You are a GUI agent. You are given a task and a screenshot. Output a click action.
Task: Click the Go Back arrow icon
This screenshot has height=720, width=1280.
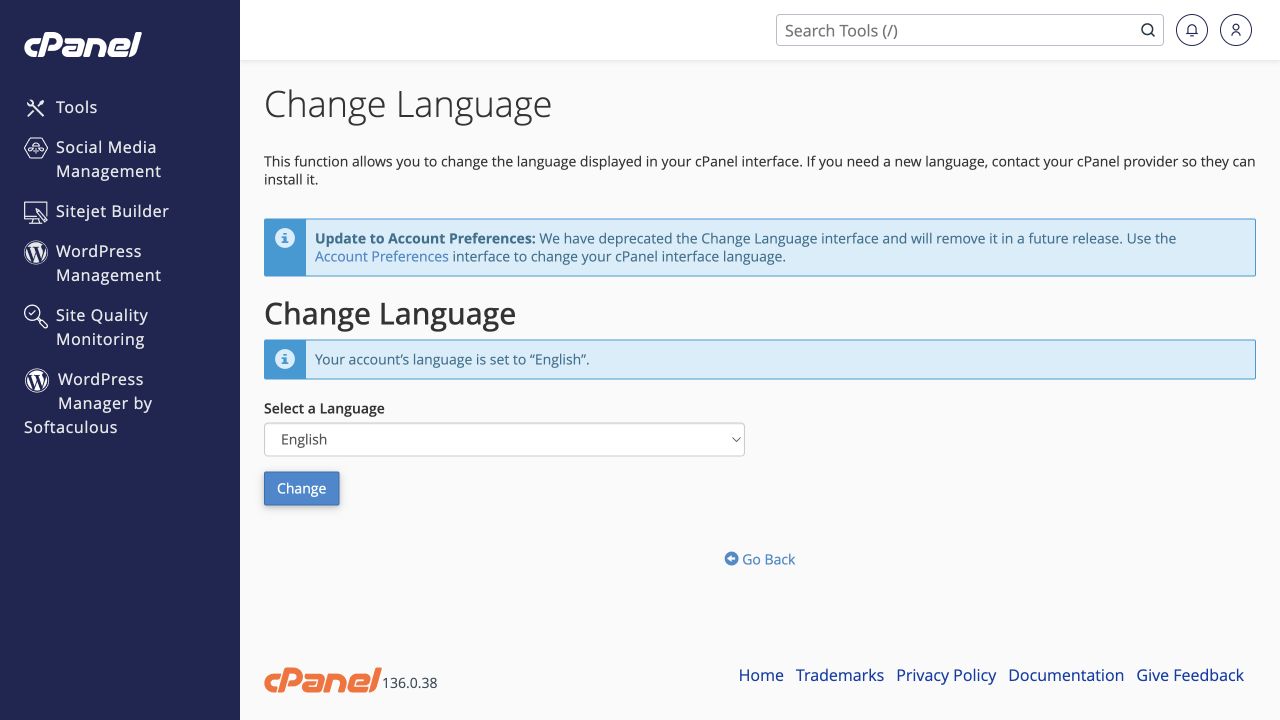click(731, 559)
